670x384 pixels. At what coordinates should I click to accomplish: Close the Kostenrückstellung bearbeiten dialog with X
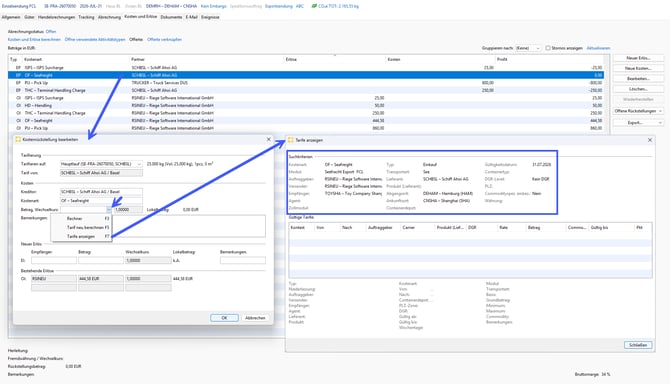pyautogui.click(x=268, y=139)
